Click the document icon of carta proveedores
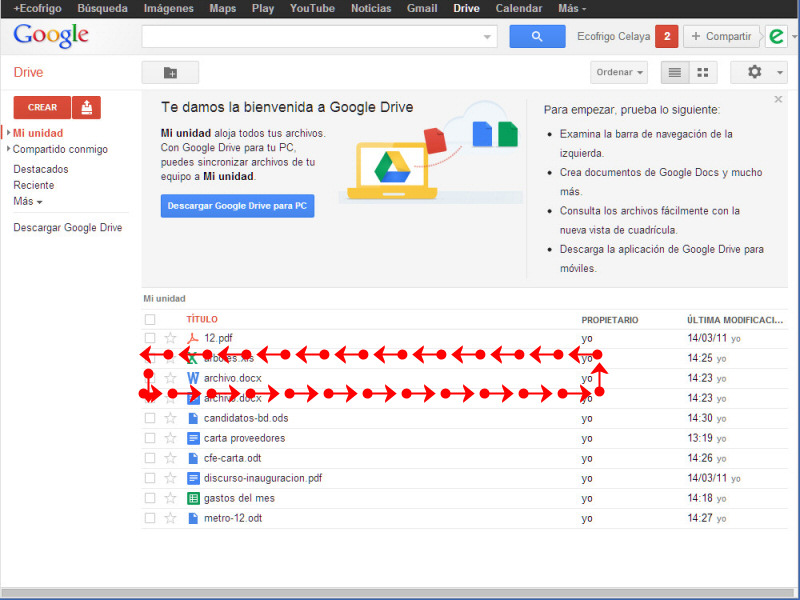800x600 pixels. (x=193, y=438)
